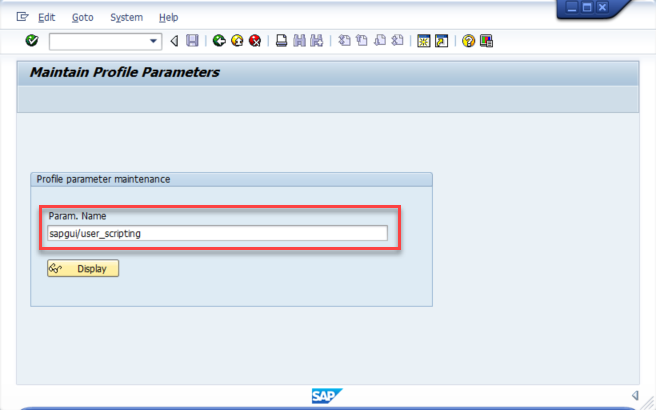Expand status bar with bottom-right triangle
This screenshot has width=656, height=410.
coord(635,396)
